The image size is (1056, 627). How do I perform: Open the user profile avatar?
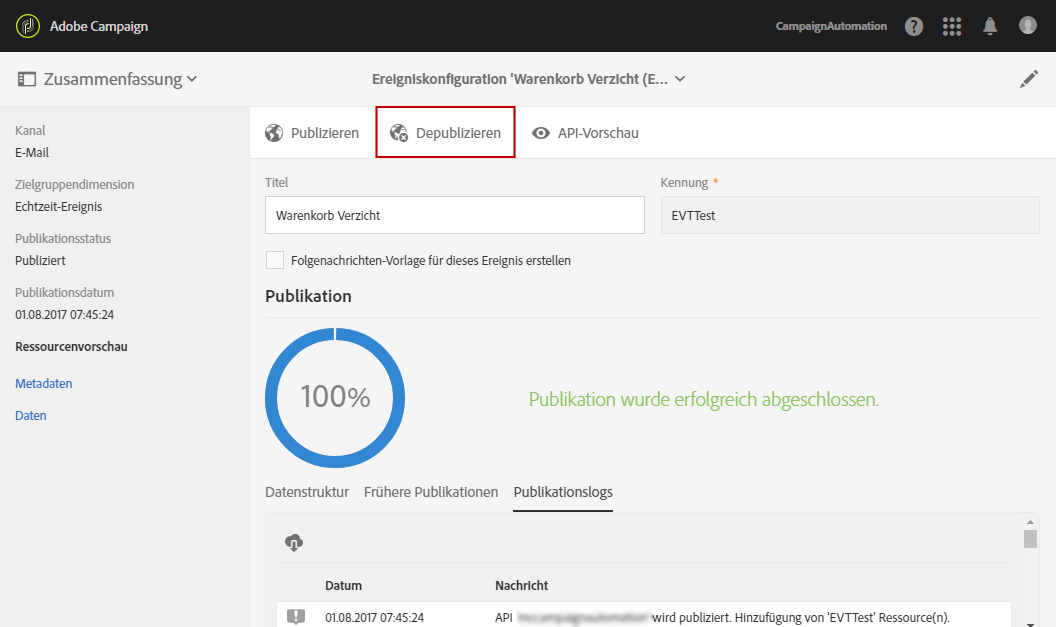[x=1028, y=25]
